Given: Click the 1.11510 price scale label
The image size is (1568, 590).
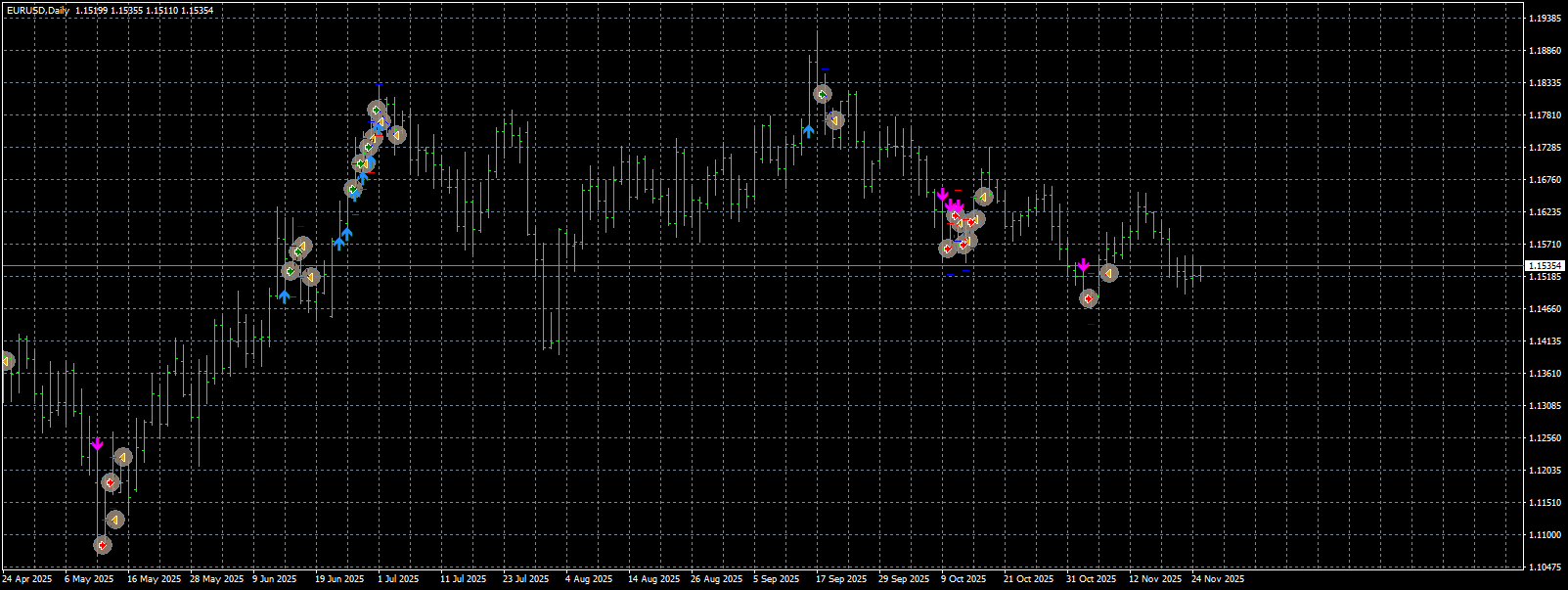Looking at the screenshot, I should [1545, 503].
